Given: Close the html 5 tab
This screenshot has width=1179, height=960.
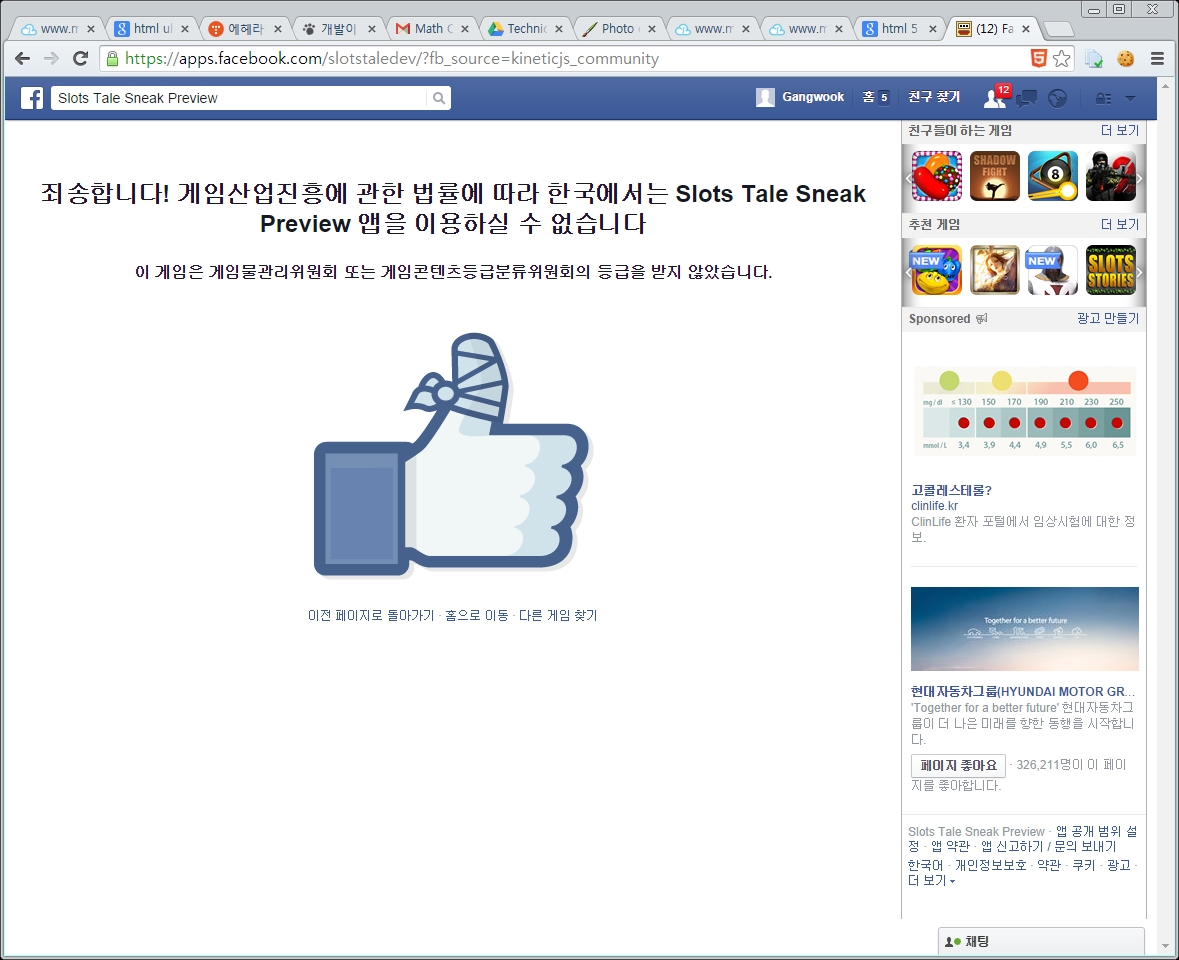Looking at the screenshot, I should click(x=932, y=29).
